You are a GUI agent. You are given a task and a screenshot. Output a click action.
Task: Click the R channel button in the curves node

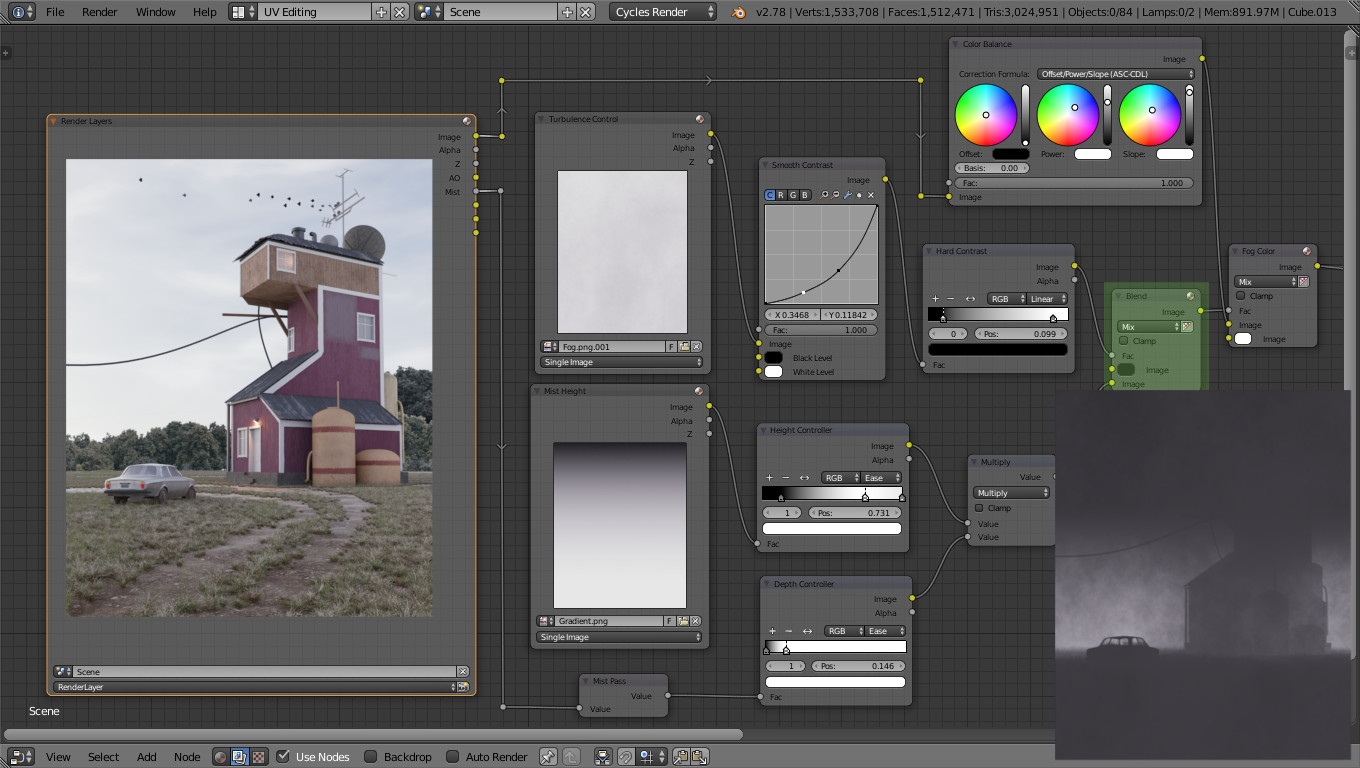pos(781,195)
